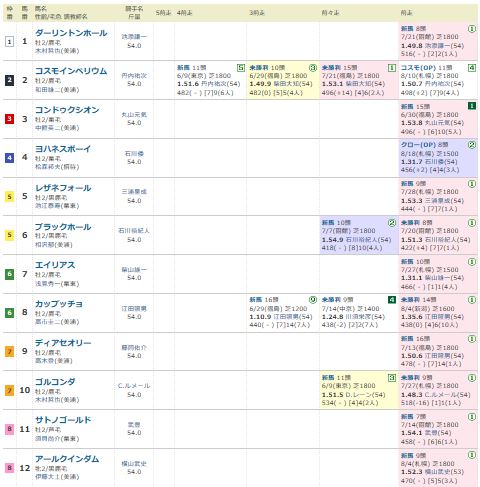Click the white frame 1 badge

[x=9, y=42]
